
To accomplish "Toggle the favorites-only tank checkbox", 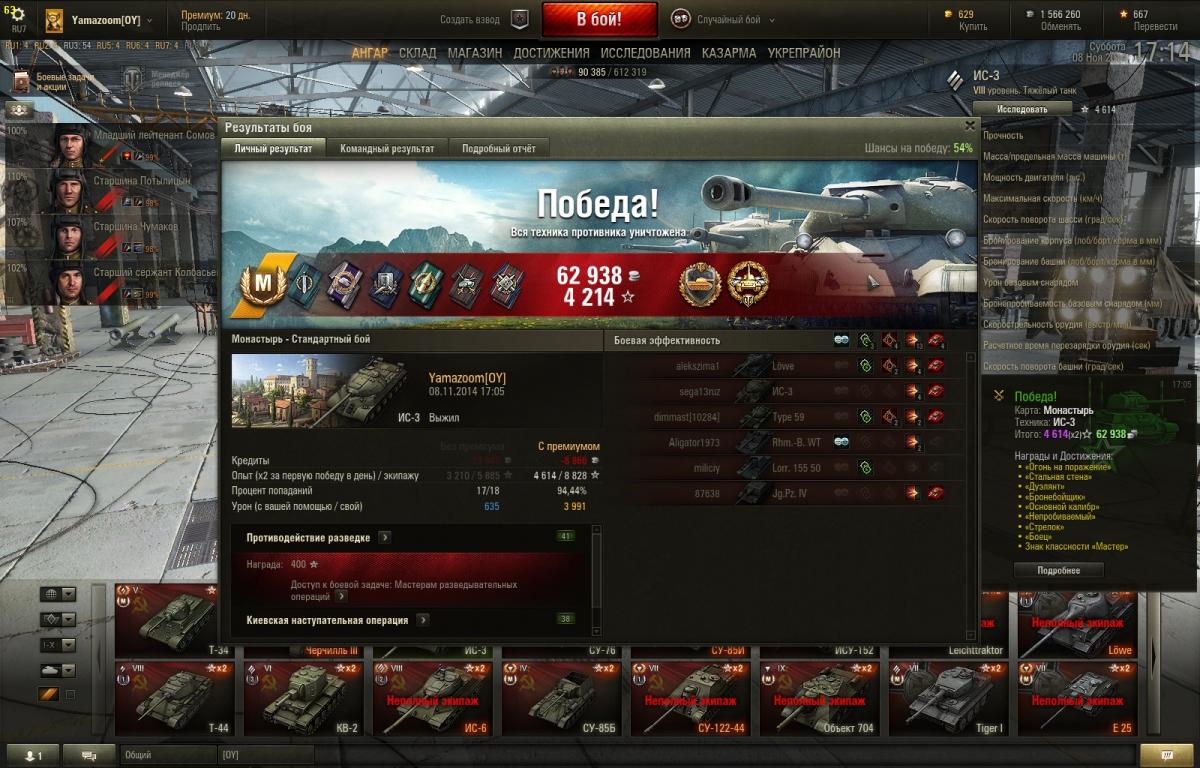I will coord(70,694).
